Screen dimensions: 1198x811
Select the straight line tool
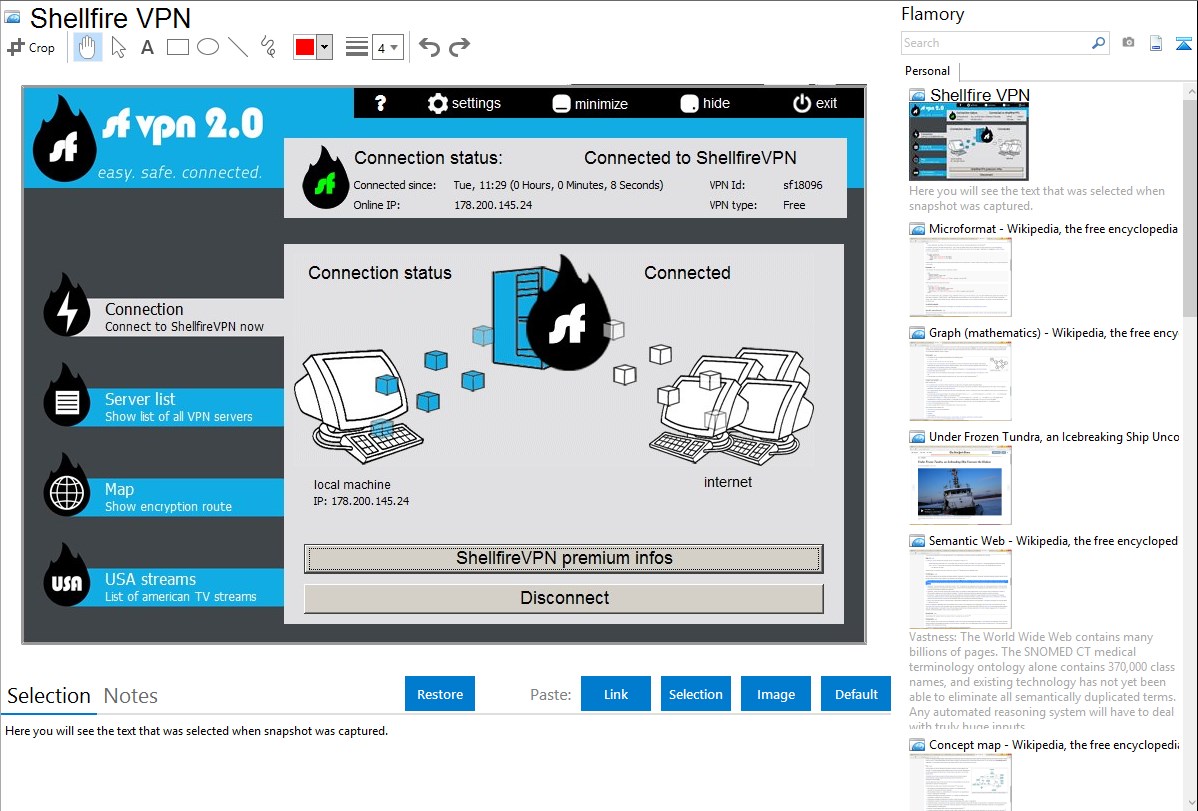[x=238, y=47]
